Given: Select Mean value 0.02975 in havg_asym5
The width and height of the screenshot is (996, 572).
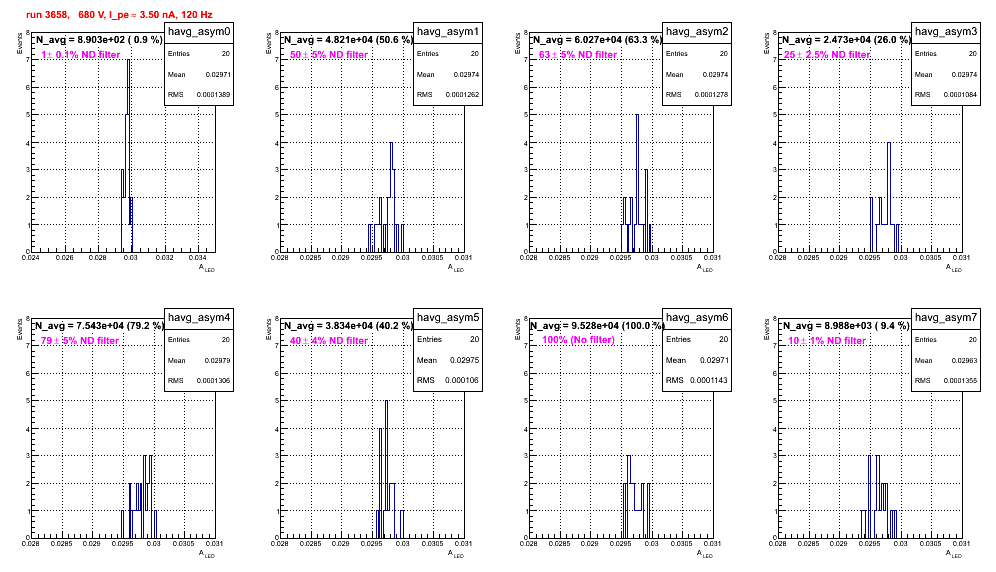Looking at the screenshot, I should click(464, 360).
